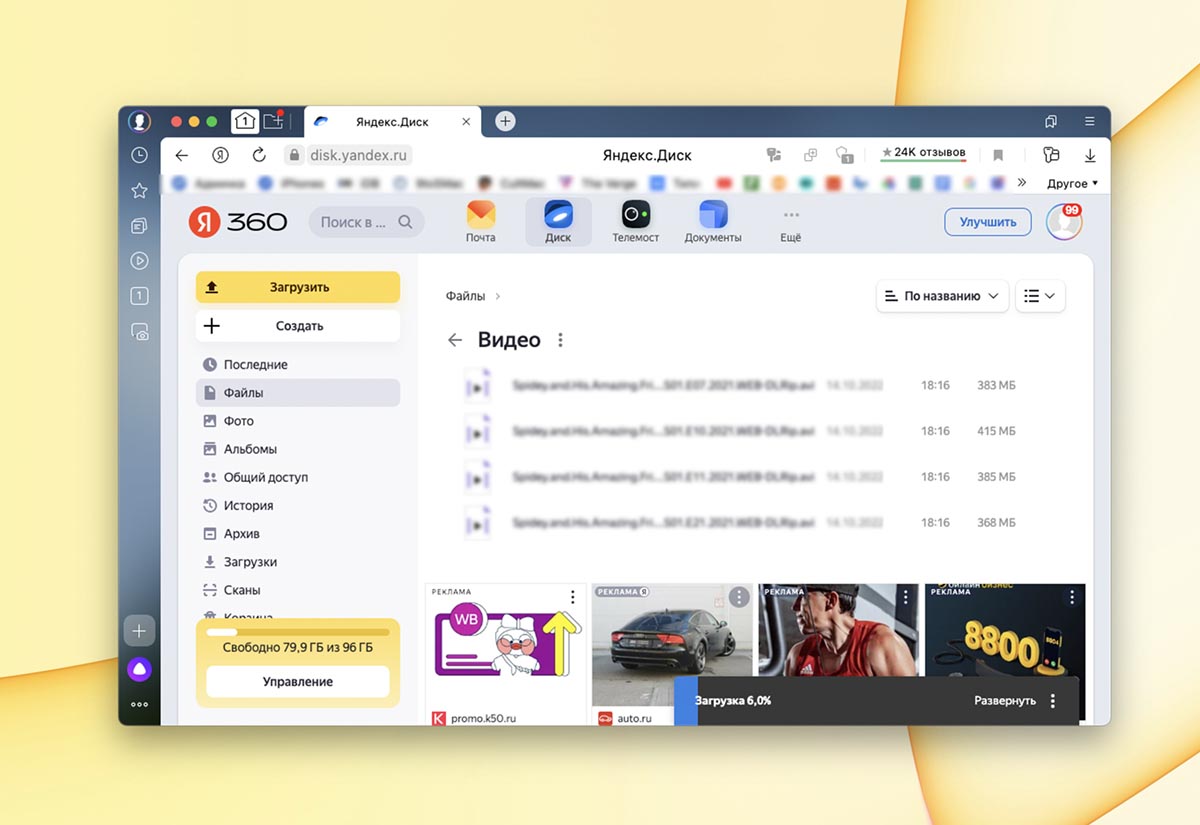
Task: Click the Управление storage button
Action: coord(298,682)
